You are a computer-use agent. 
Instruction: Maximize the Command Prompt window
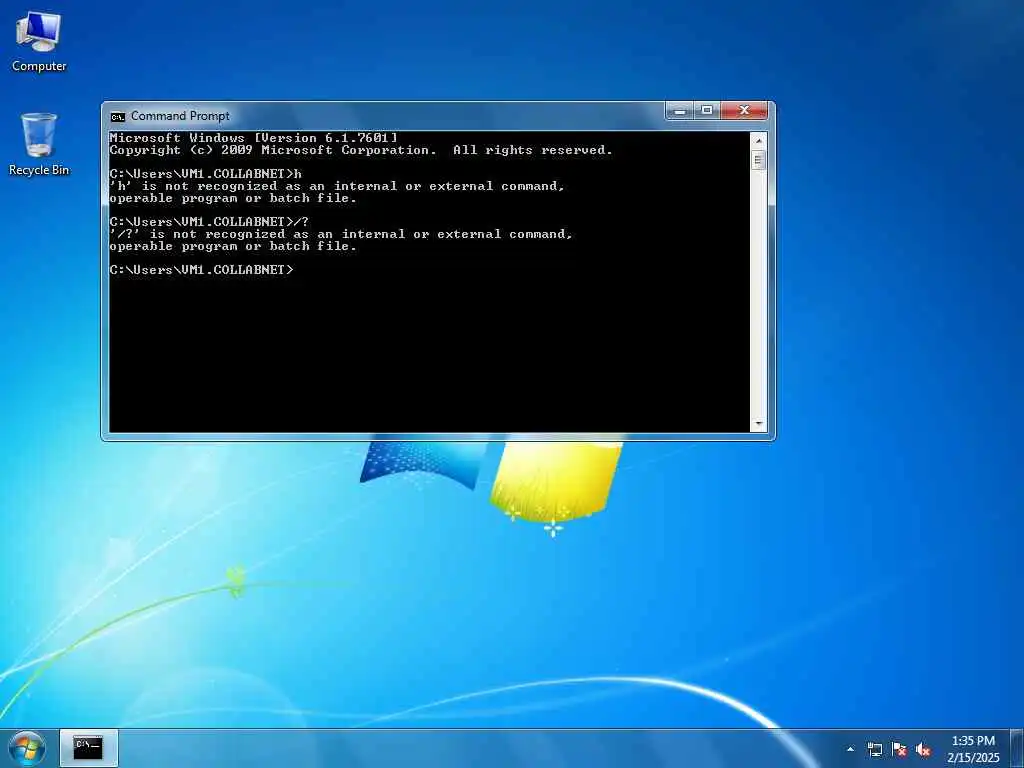[707, 110]
